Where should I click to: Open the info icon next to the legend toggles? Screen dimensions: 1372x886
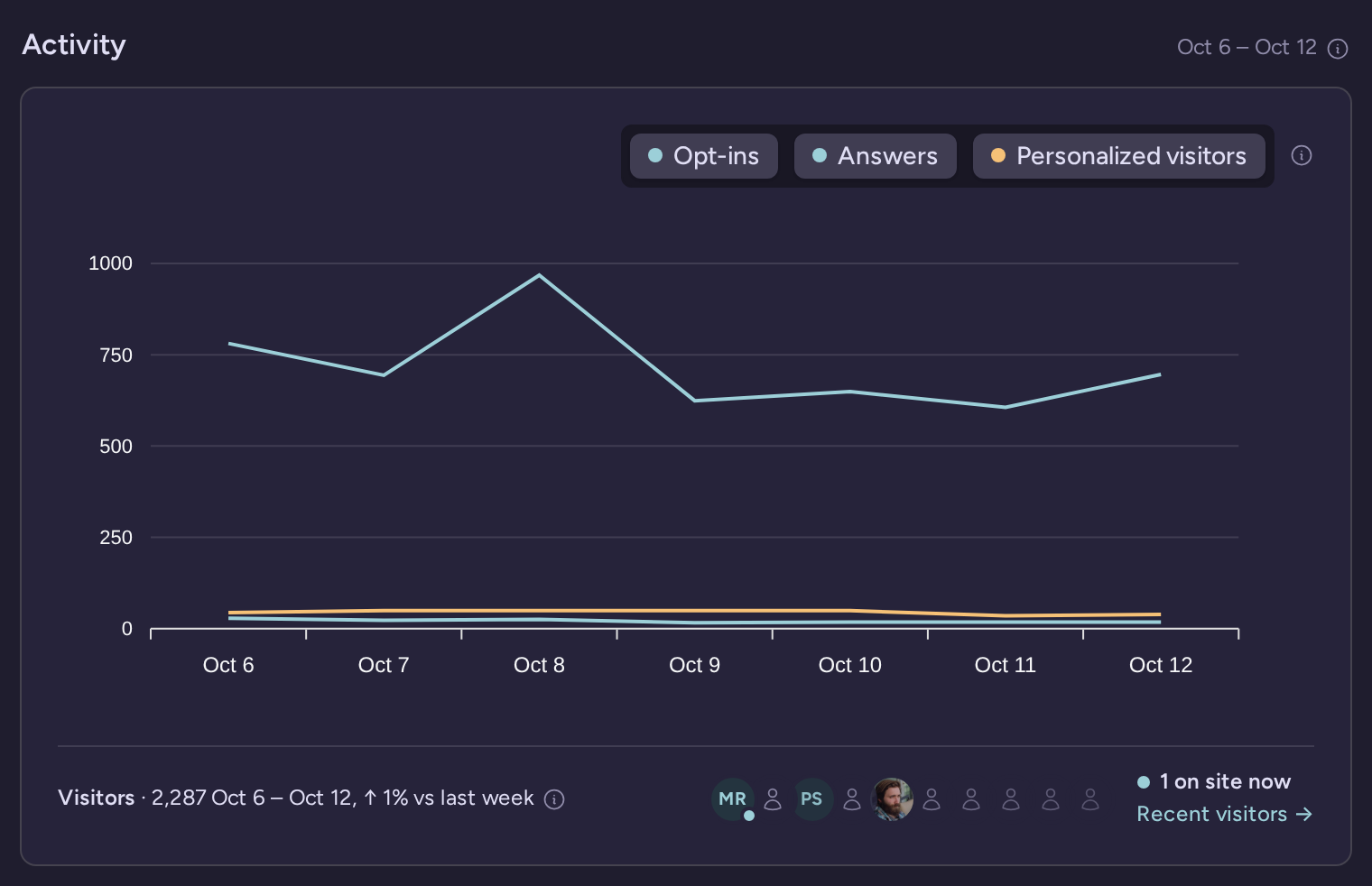tap(1302, 155)
